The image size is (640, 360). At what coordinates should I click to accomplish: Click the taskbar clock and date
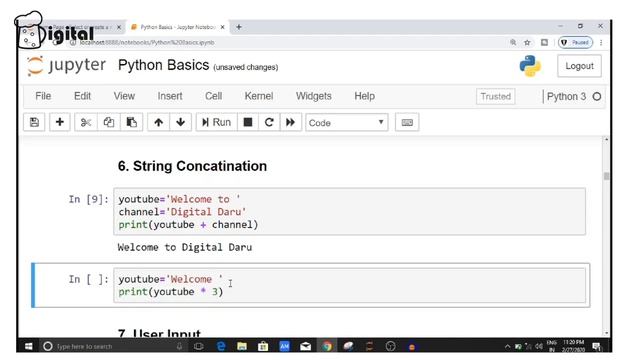tap(573, 346)
